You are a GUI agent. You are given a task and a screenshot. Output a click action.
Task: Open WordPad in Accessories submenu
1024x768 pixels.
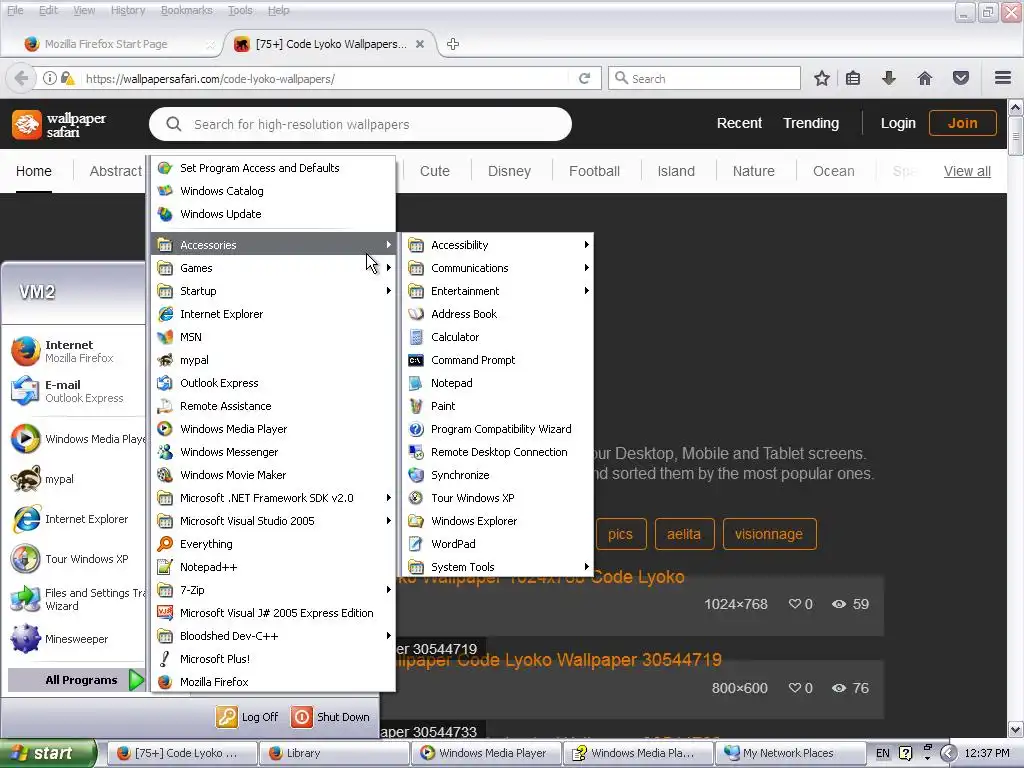[497, 544]
